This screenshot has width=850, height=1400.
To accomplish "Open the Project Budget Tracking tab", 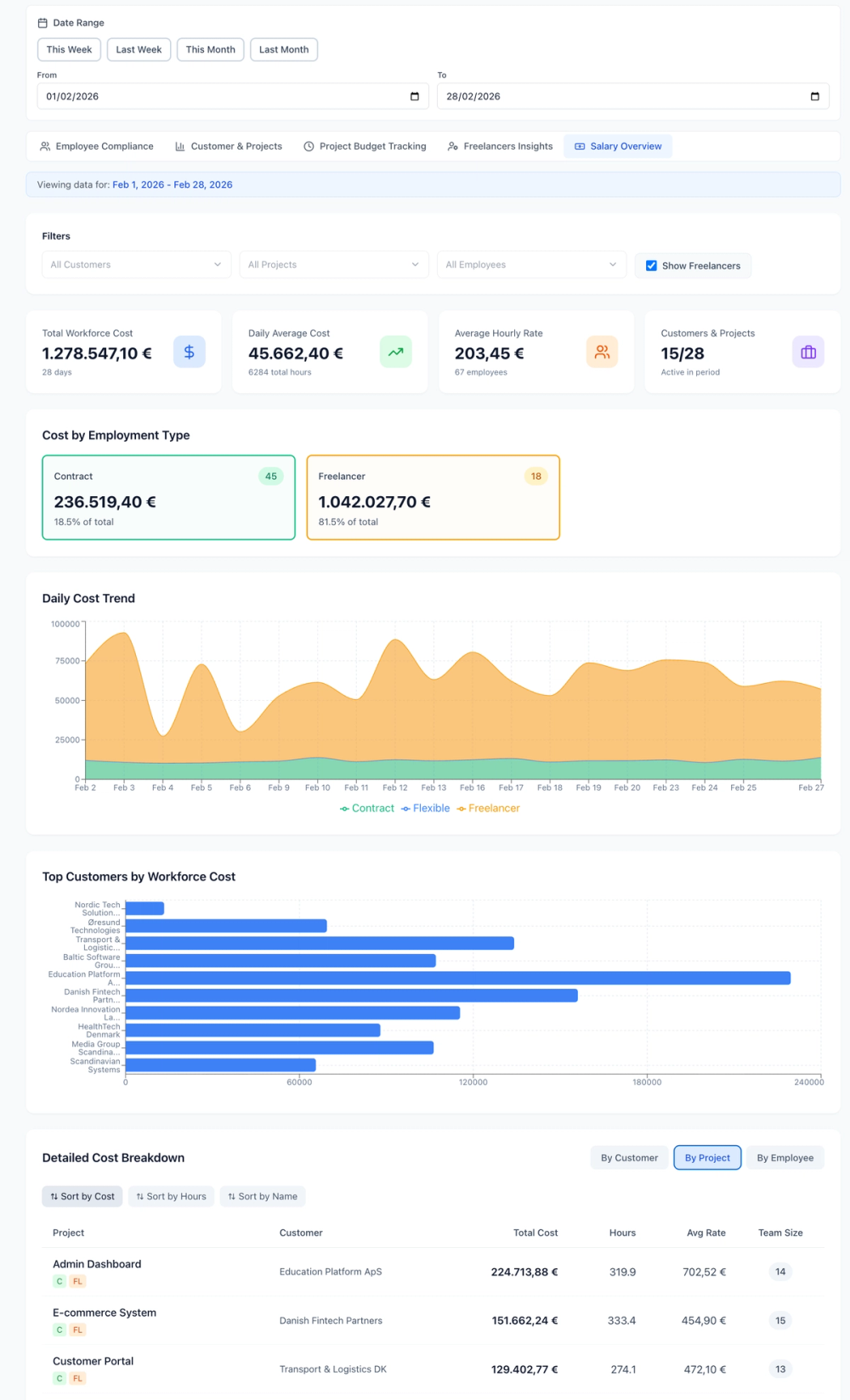I will pyautogui.click(x=365, y=146).
